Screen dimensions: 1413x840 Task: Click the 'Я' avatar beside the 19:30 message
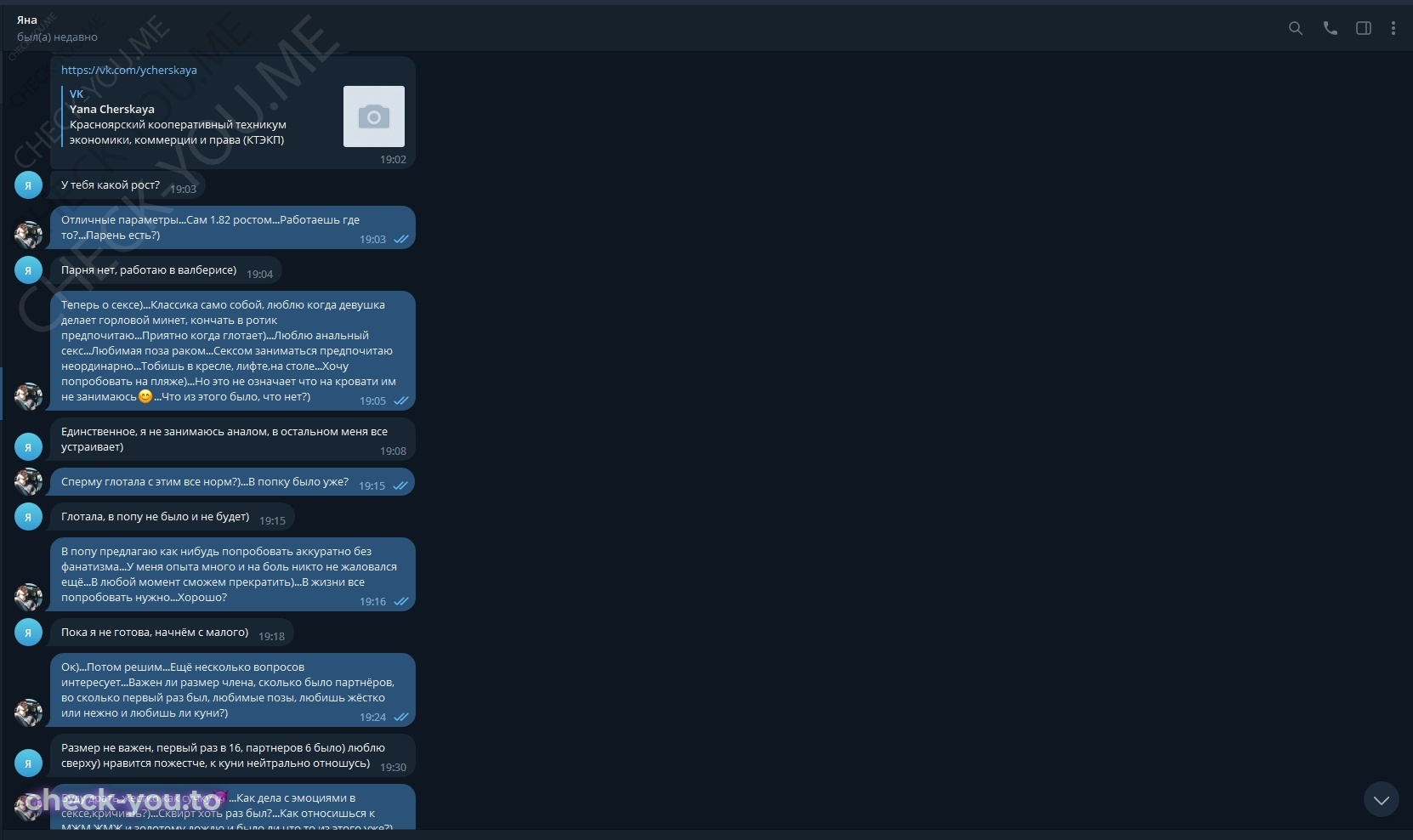(28, 763)
